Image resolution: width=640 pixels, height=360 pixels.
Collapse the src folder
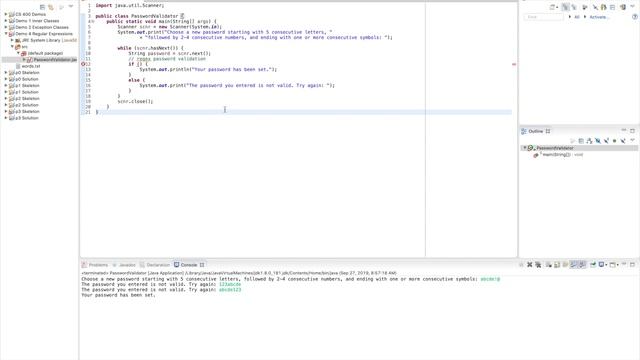point(12,47)
